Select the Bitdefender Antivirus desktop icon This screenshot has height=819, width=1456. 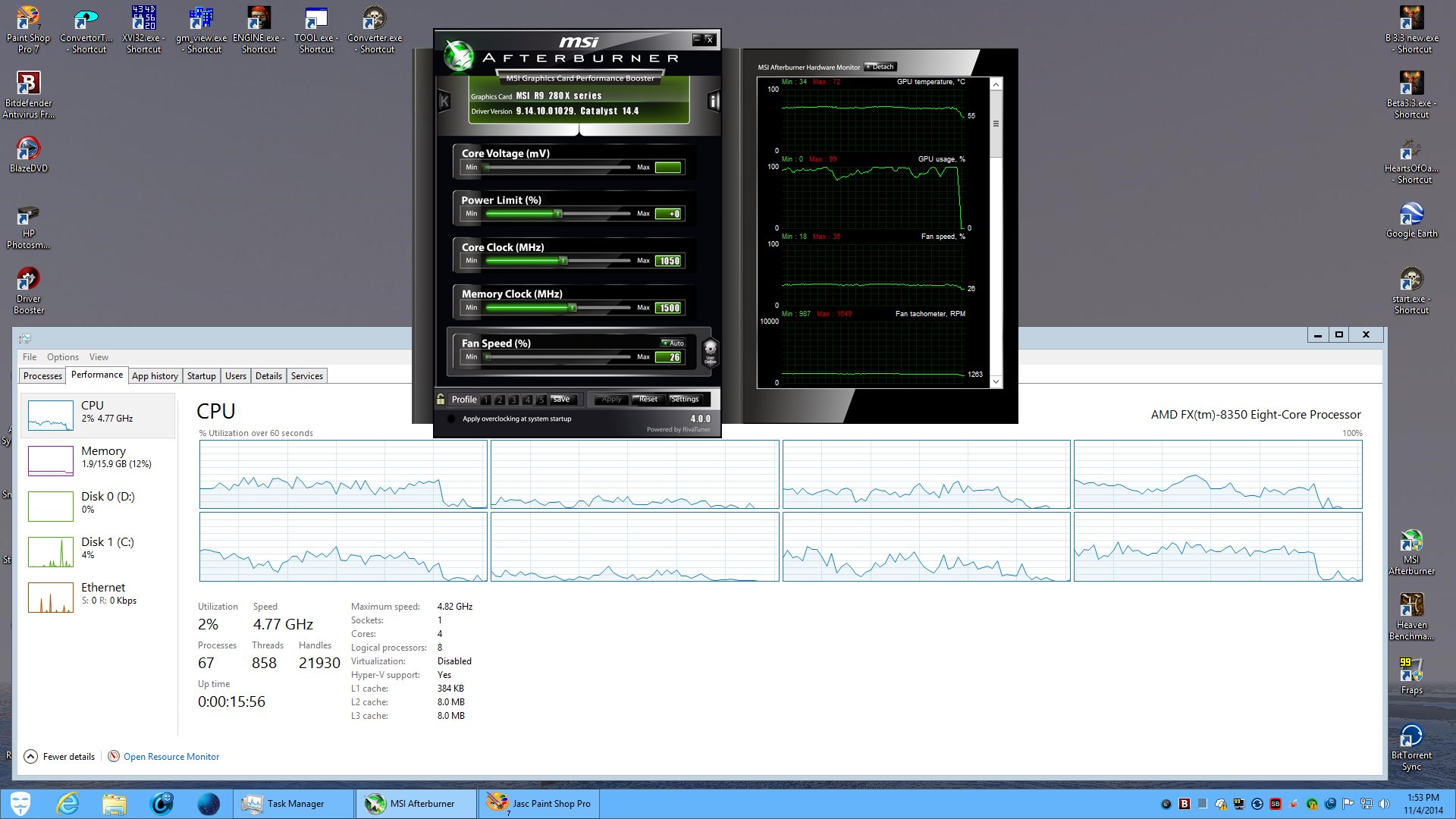click(28, 96)
